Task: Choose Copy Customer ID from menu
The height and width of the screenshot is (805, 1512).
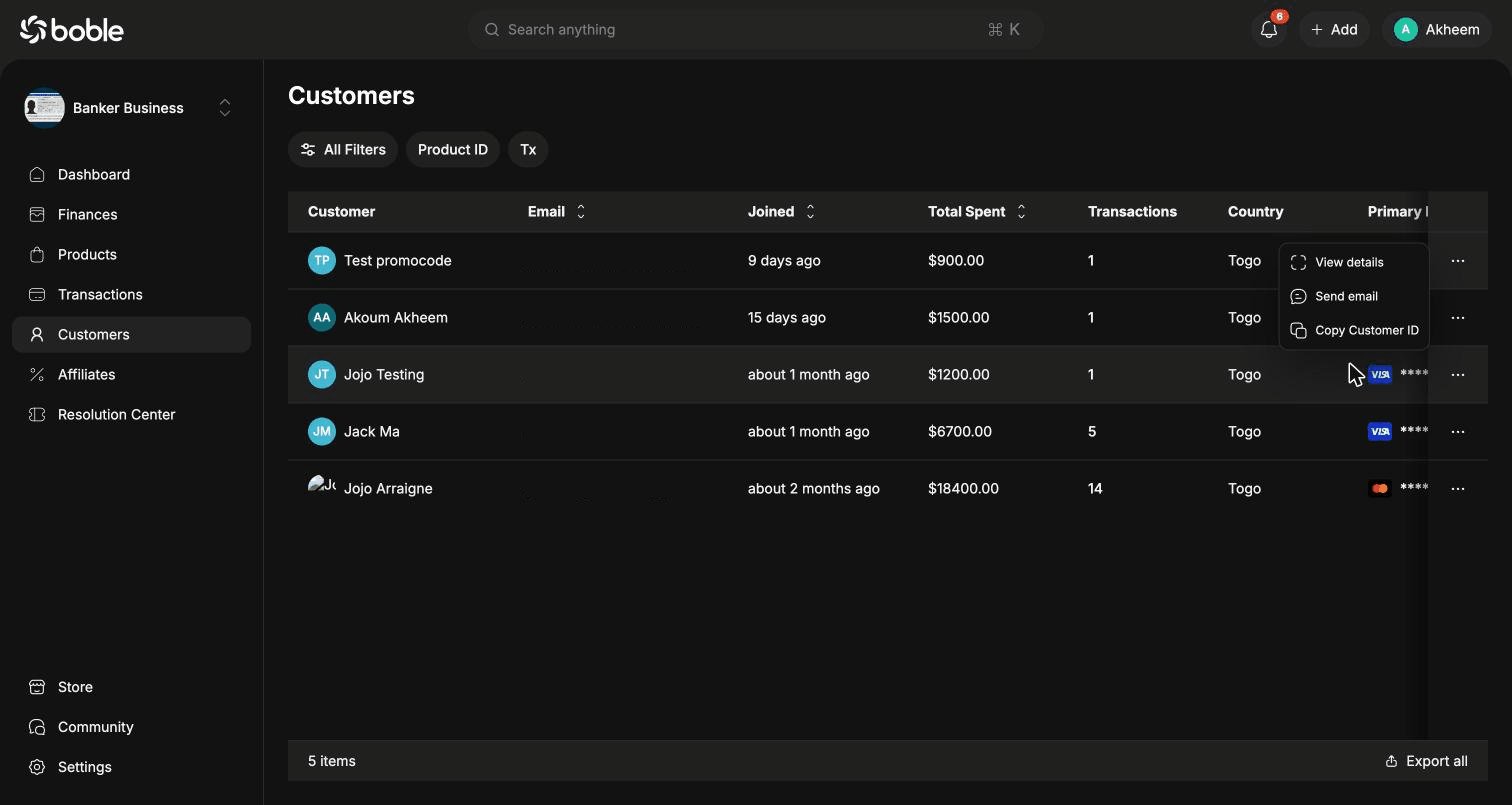Action: coord(1354,330)
